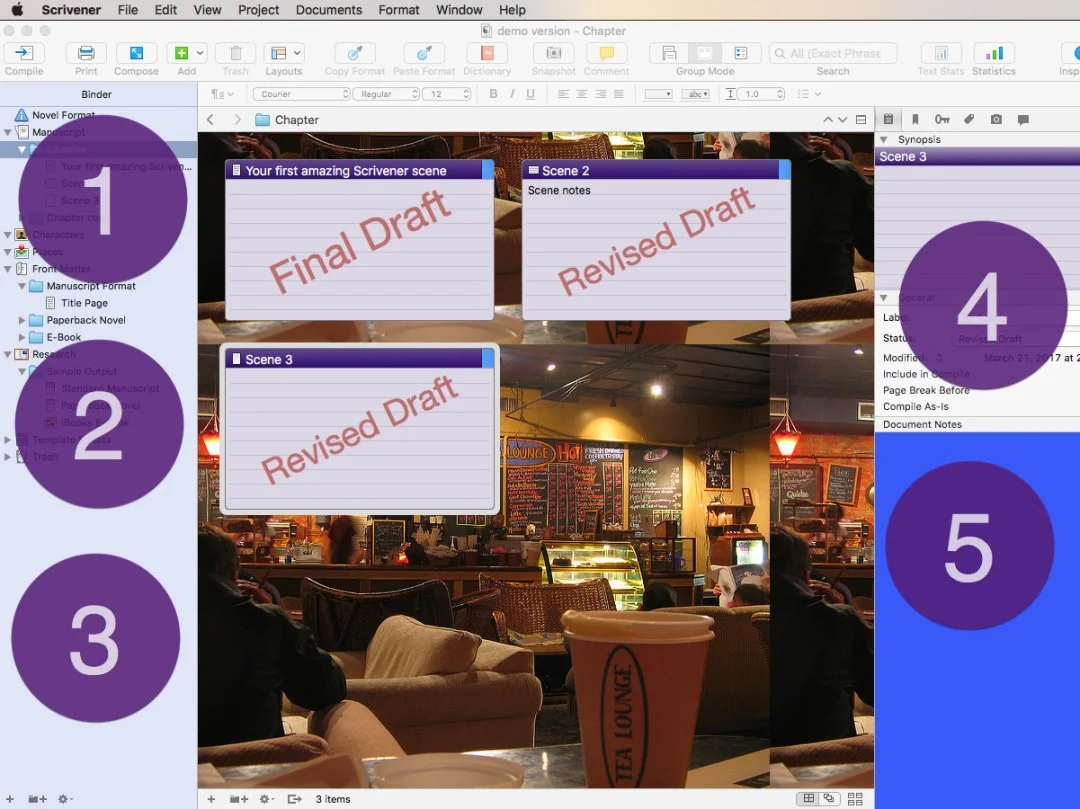Show Keywords via the key icon in inspector
The width and height of the screenshot is (1080, 809).
(942, 119)
